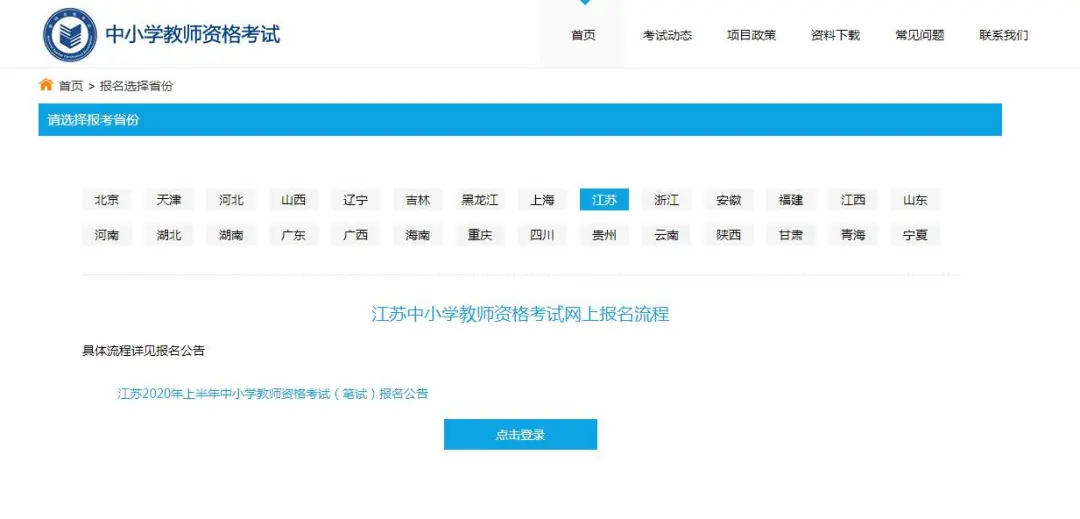Select 重庆 as the exam region
The width and height of the screenshot is (1080, 519).
pos(480,235)
